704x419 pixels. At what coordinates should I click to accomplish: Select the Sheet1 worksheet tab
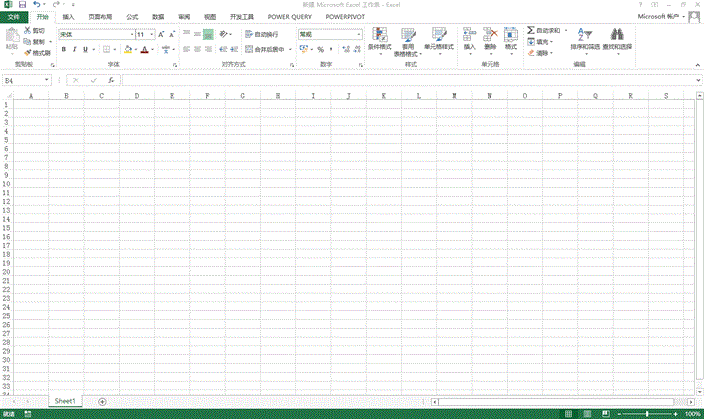[x=65, y=400]
